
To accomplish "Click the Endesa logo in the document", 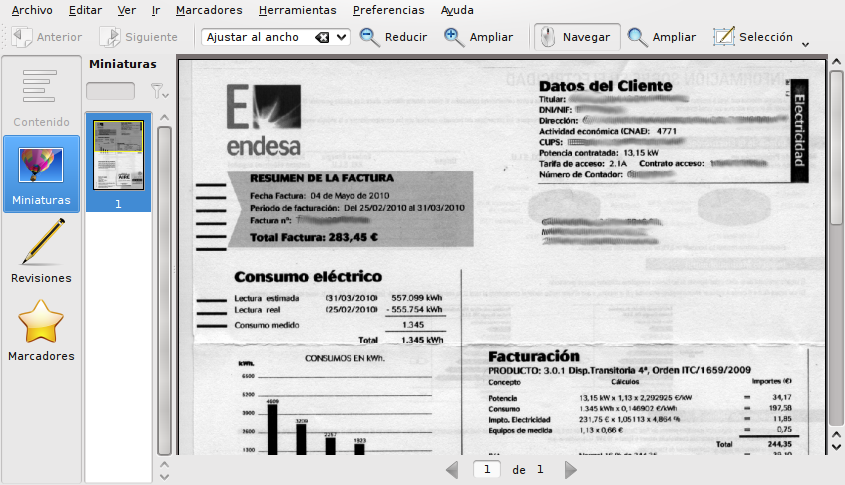I will click(264, 121).
